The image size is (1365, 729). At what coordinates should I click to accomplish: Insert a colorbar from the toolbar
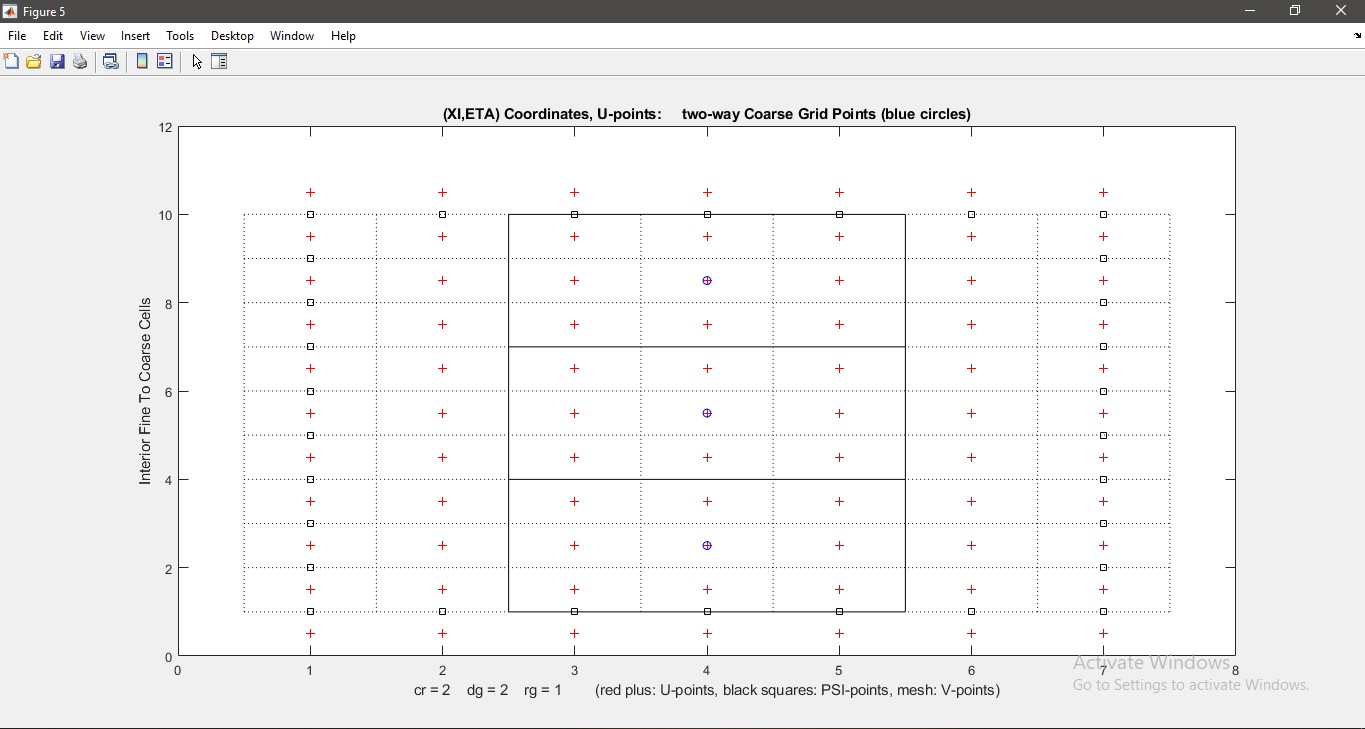(x=142, y=62)
